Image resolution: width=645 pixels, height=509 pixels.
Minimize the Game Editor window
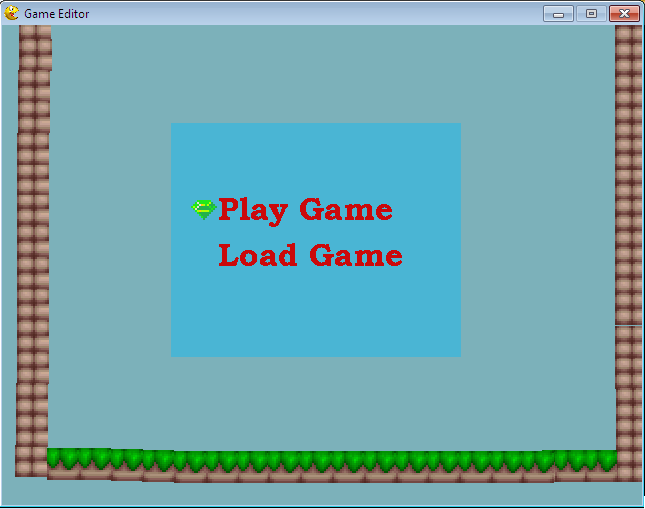pos(558,14)
